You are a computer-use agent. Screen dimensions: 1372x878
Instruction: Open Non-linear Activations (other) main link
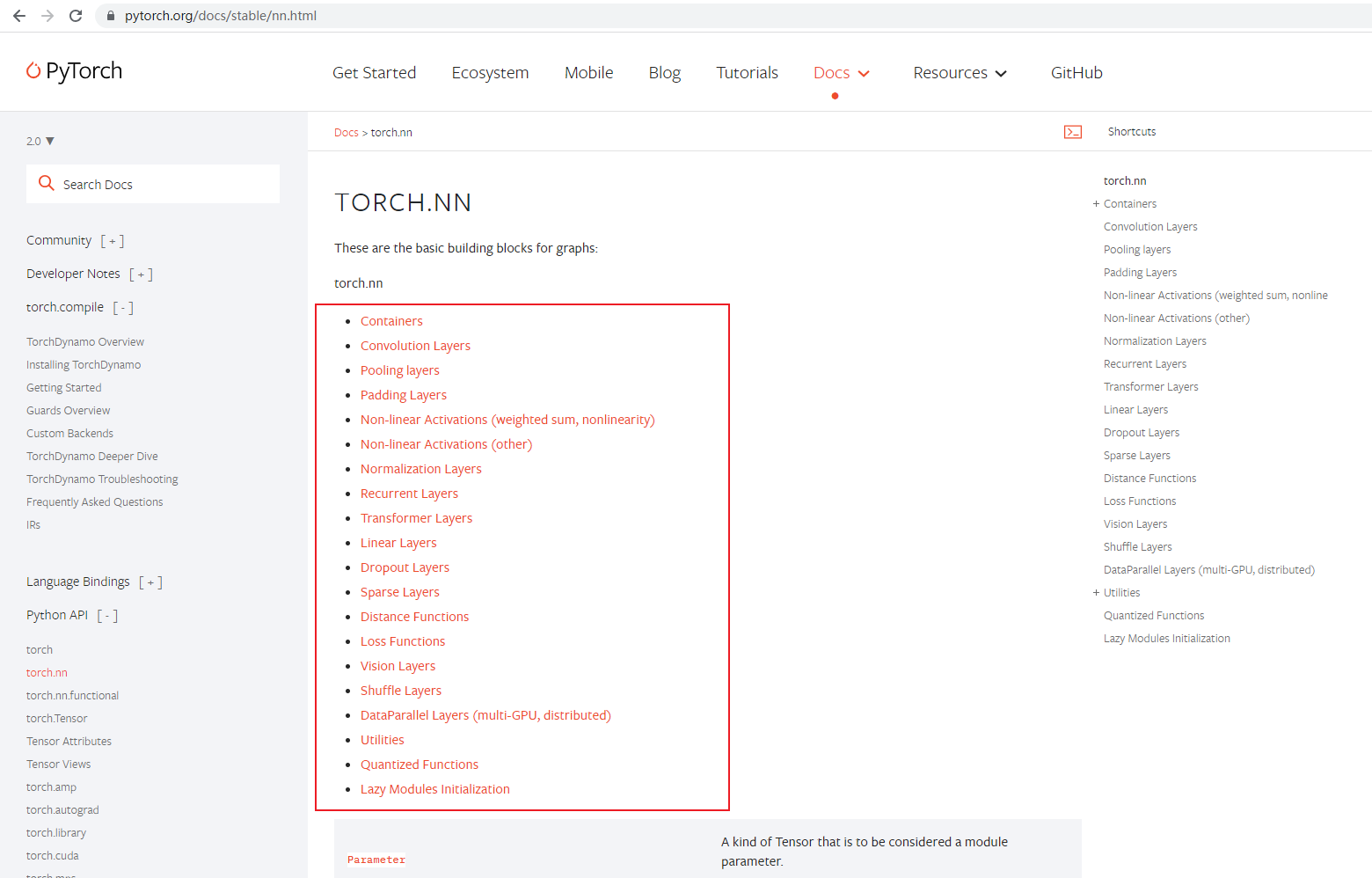click(446, 444)
